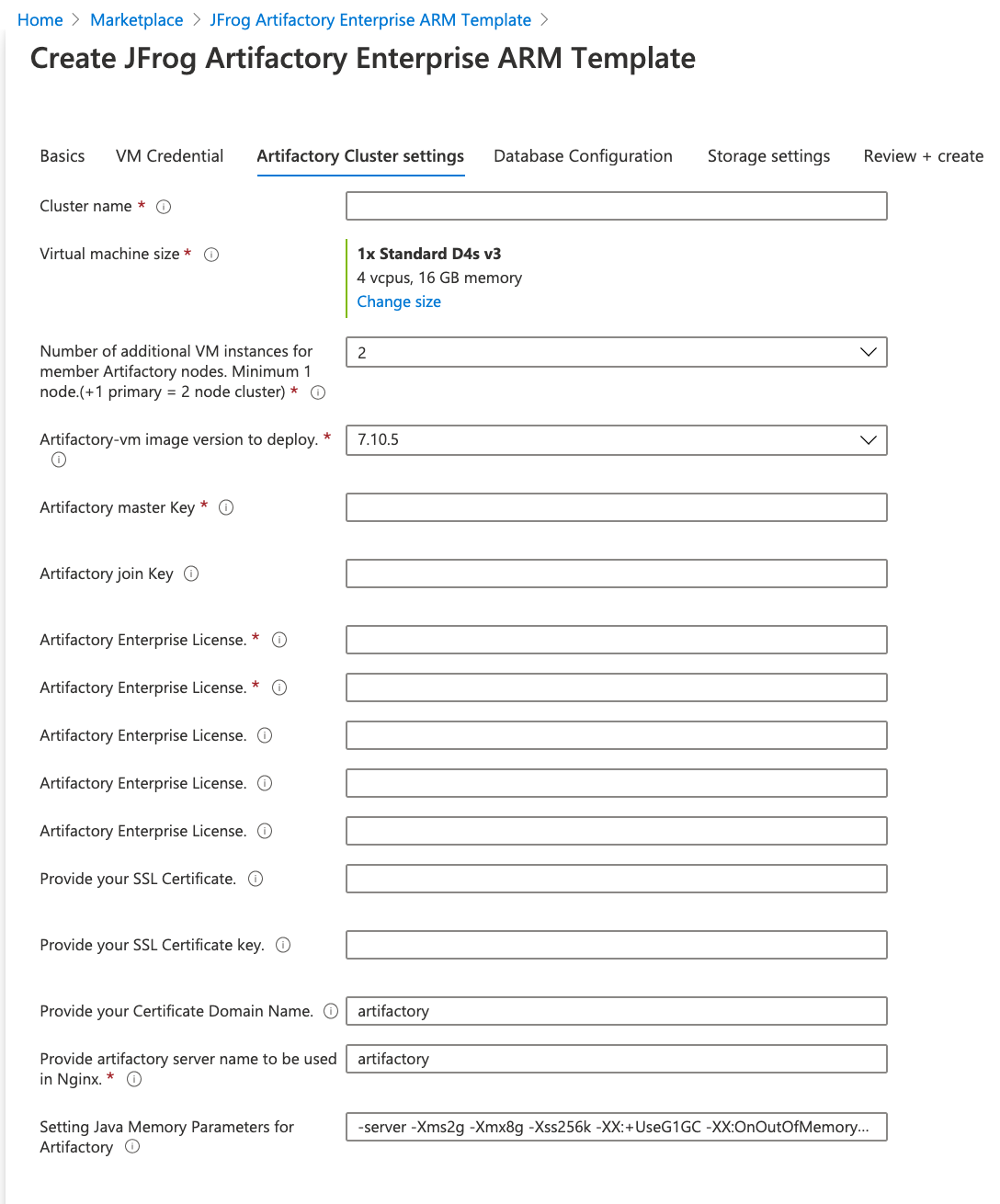Click info icon next to Cluster name
The height and width of the screenshot is (1204, 1000).
(164, 207)
